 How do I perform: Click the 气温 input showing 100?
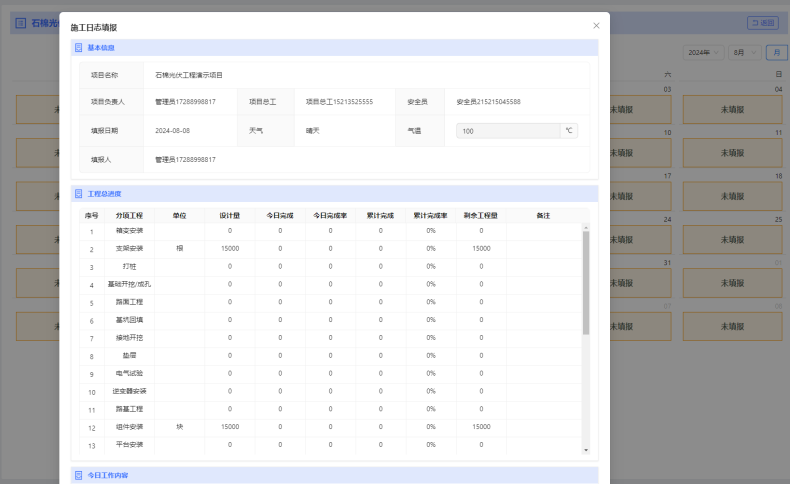click(x=508, y=131)
